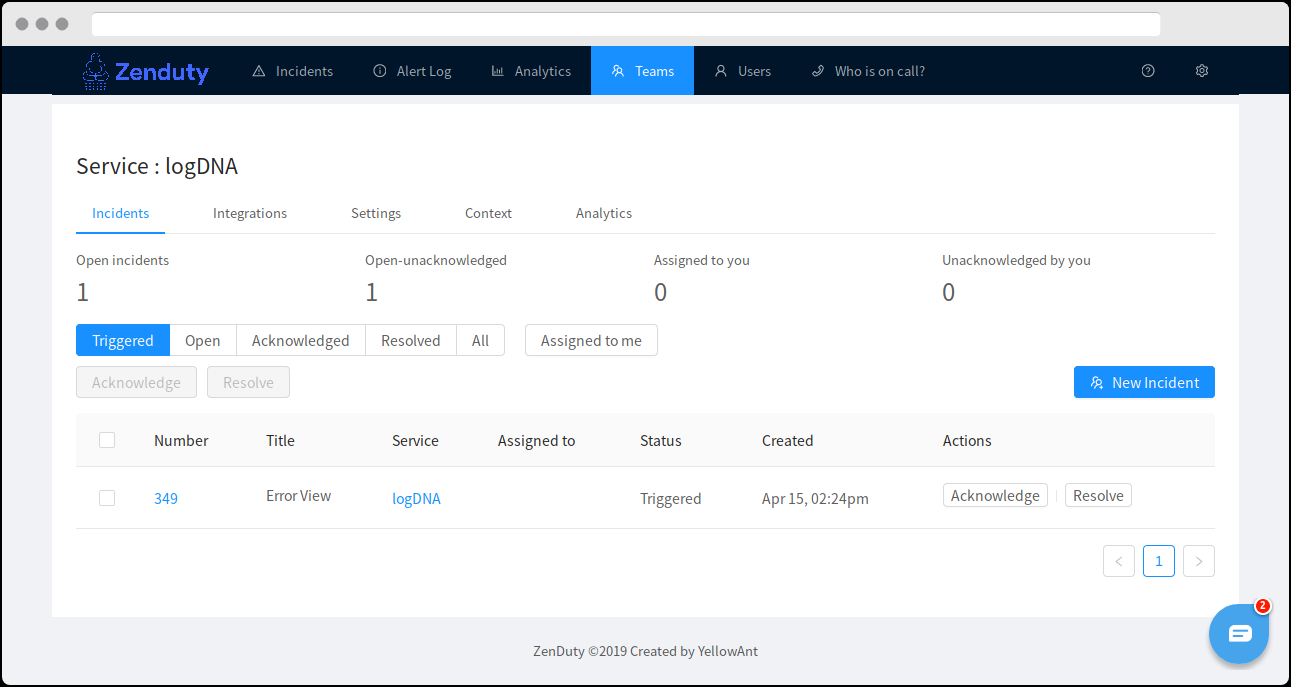Open Analytics in the top navbar
1291x687 pixels.
pyautogui.click(x=531, y=71)
